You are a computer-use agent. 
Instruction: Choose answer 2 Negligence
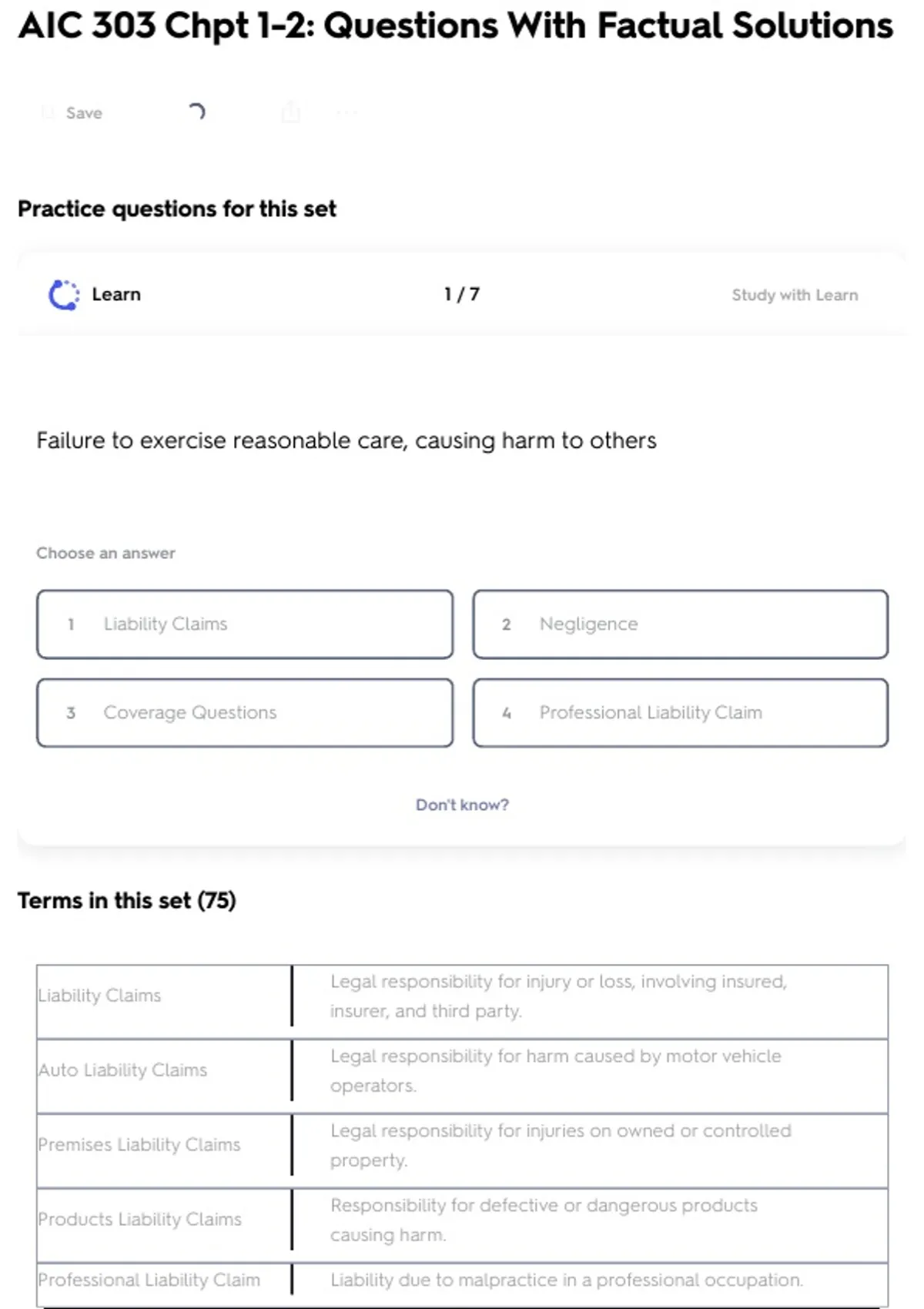[681, 624]
